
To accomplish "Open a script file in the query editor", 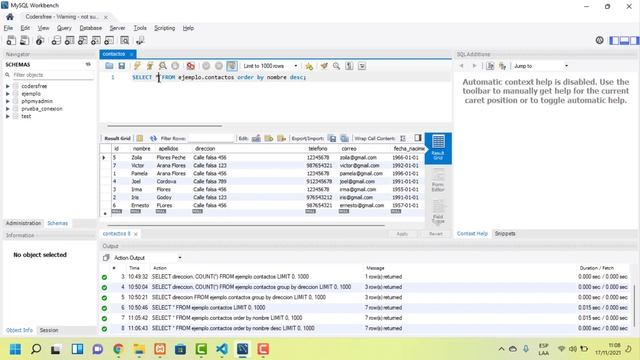I will (109, 66).
